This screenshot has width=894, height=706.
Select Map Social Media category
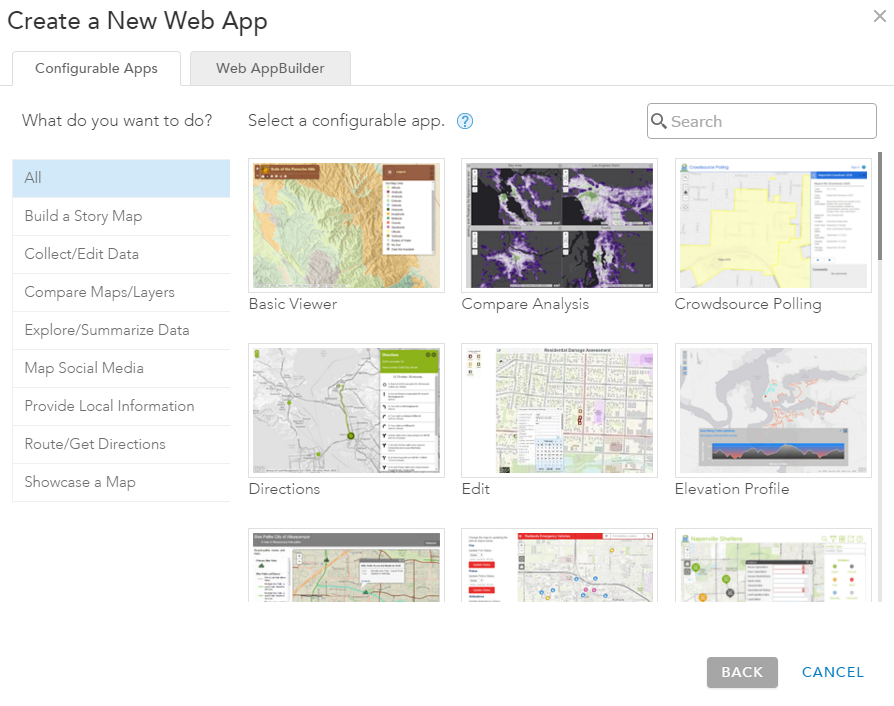(x=121, y=368)
